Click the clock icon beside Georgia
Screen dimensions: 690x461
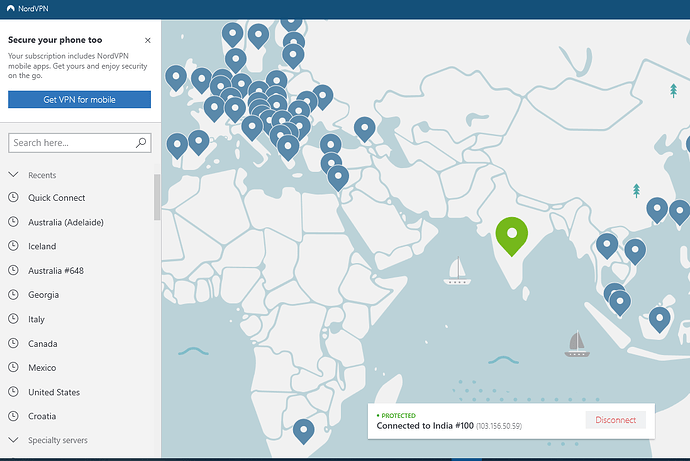click(14, 294)
